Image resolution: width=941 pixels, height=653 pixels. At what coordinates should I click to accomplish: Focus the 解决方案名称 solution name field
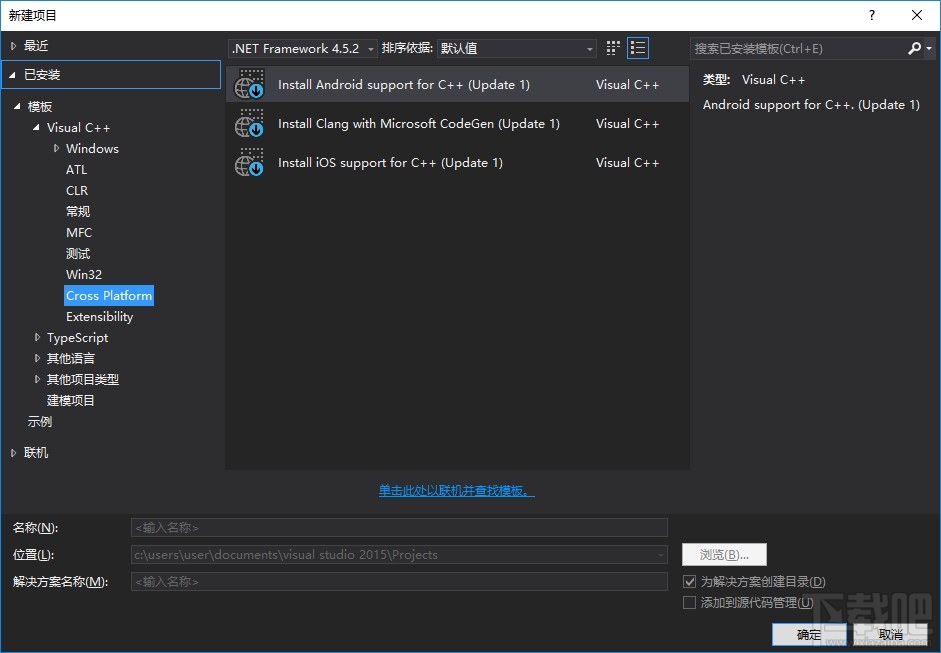click(x=399, y=582)
